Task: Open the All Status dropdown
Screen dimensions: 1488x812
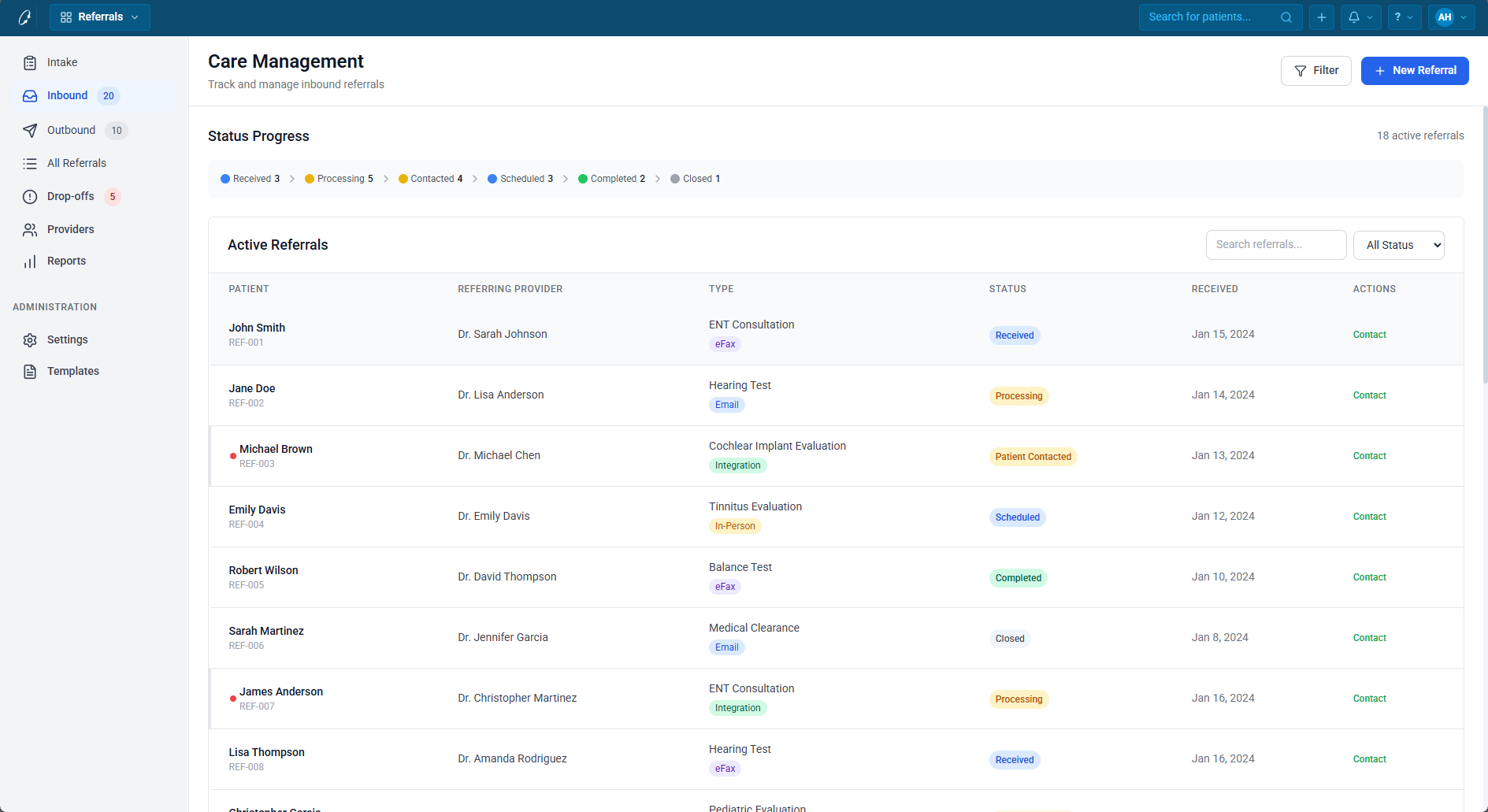Action: 1399,245
